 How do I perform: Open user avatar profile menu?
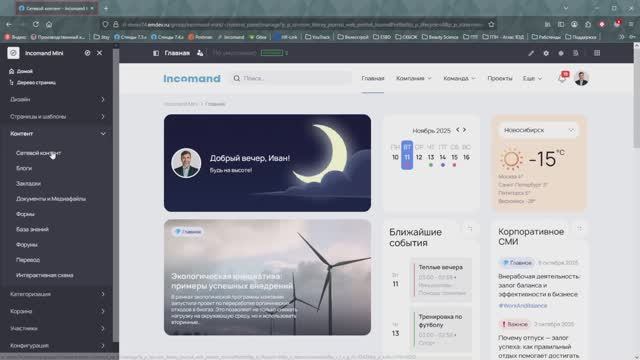[x=581, y=78]
